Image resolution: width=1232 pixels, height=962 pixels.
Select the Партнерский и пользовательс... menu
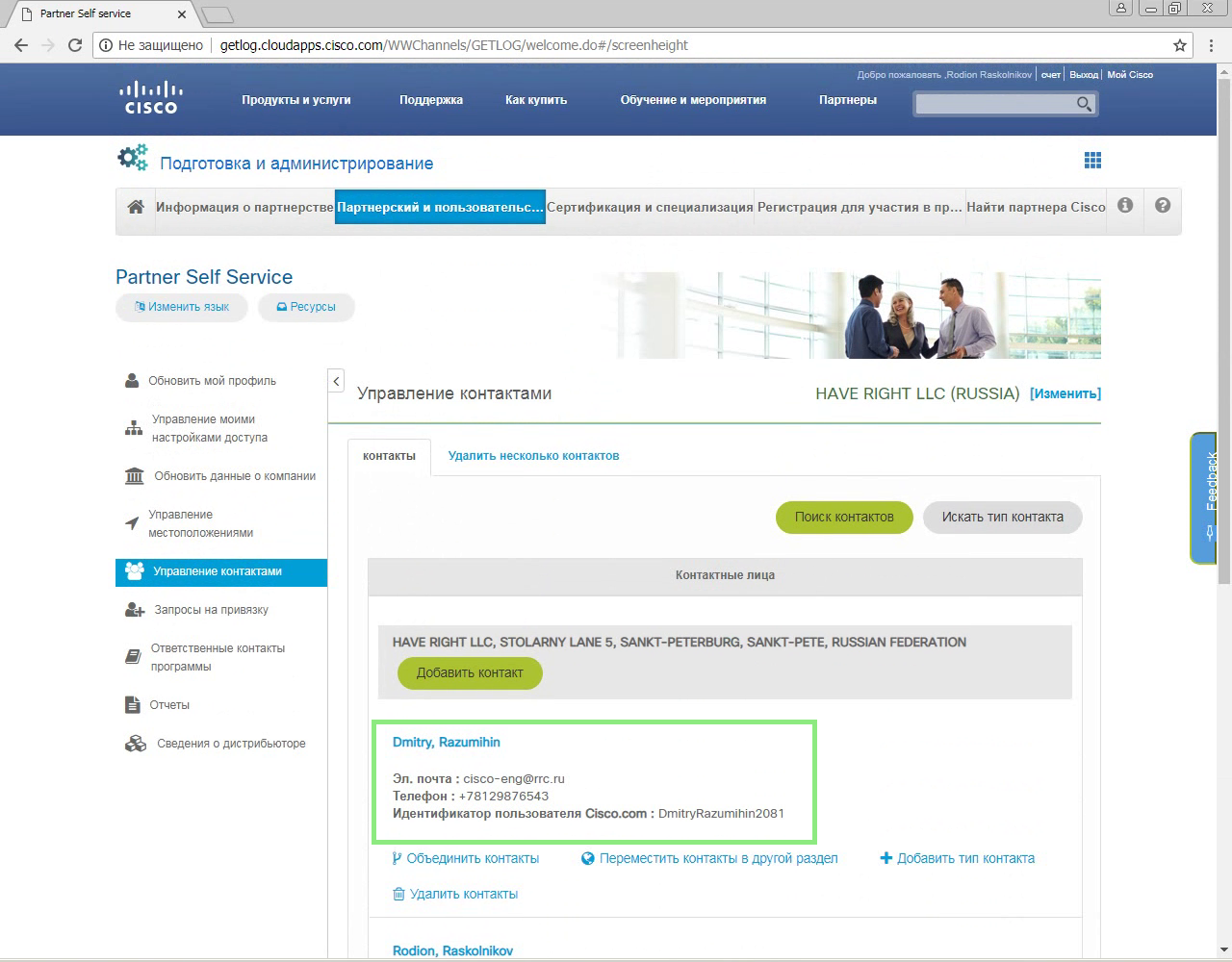440,207
